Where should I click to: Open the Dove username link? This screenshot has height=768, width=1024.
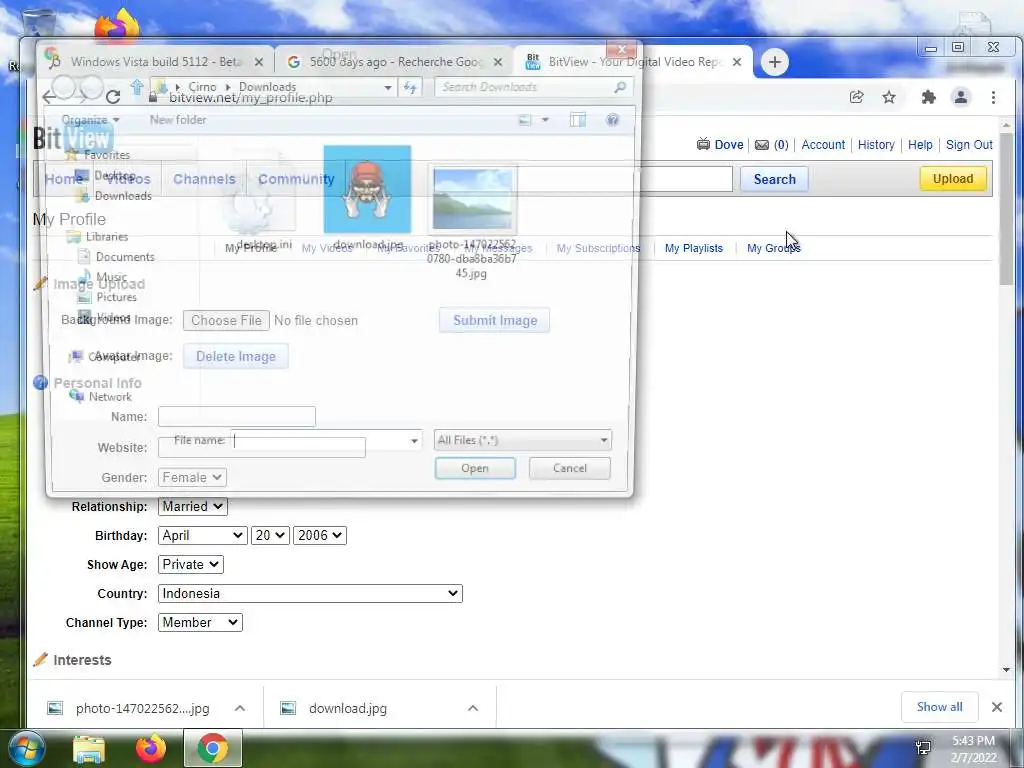coord(729,145)
